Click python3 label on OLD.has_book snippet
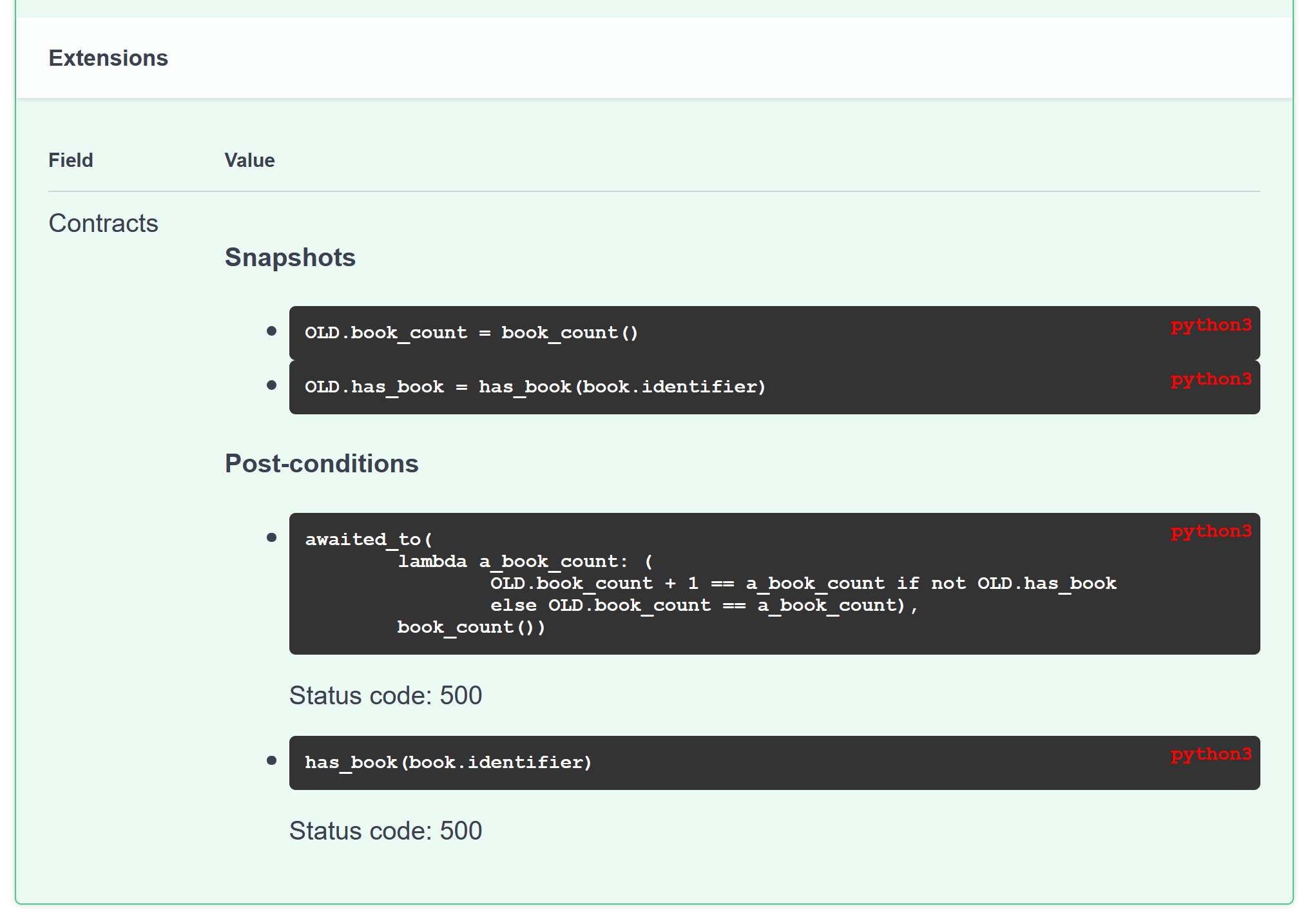The height and width of the screenshot is (924, 1310). (x=1211, y=379)
